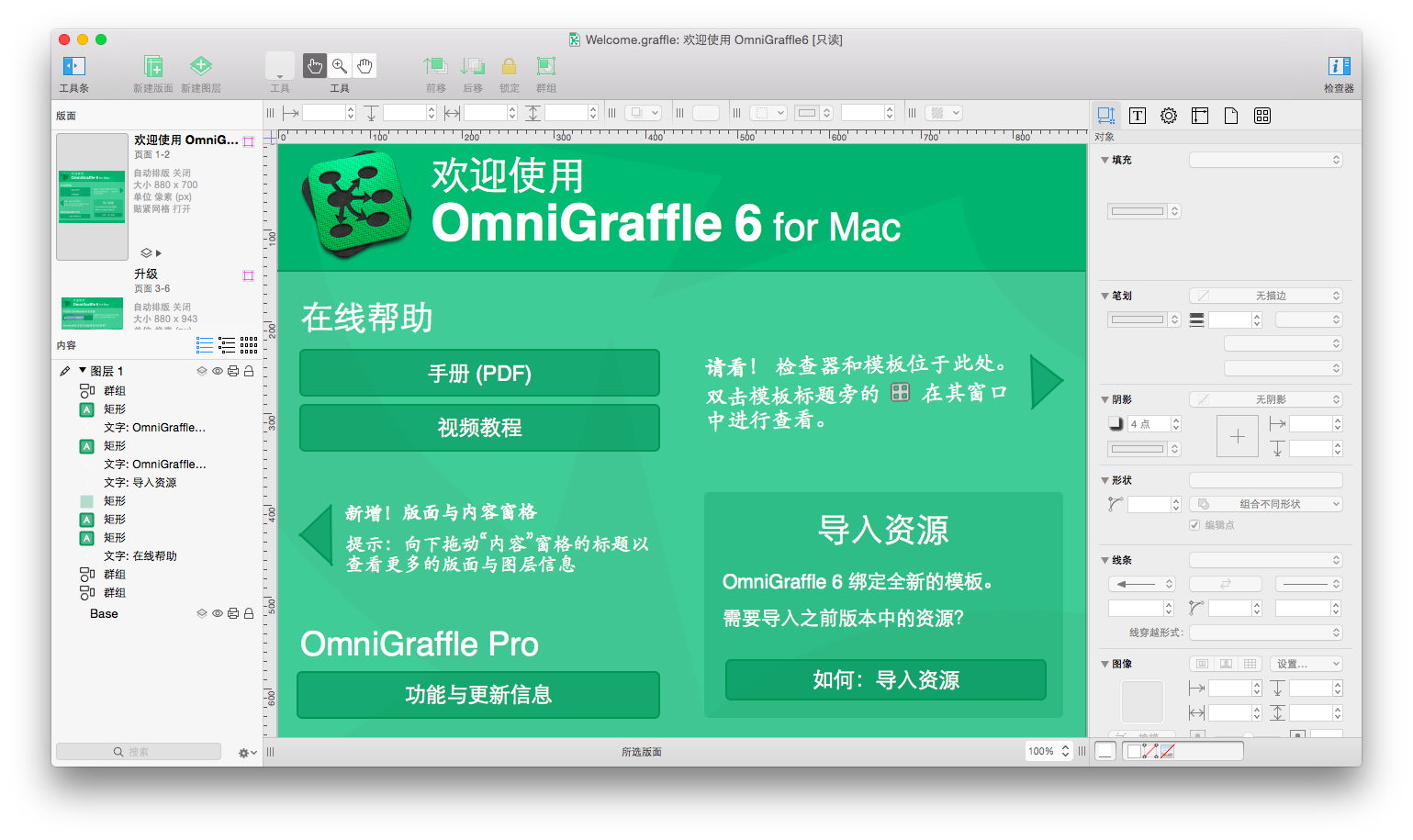Click the 新建版面 toolbar icon
Screen dimensions: 1413x840
pos(152,66)
